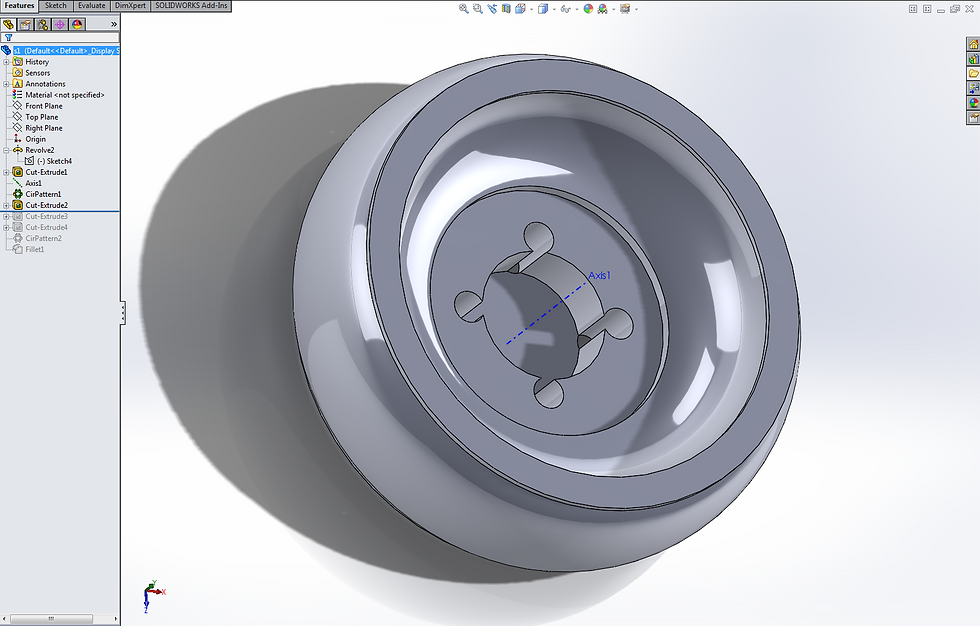
Task: Open the FeatureManager Design Tree tab icon
Action: tap(8, 24)
